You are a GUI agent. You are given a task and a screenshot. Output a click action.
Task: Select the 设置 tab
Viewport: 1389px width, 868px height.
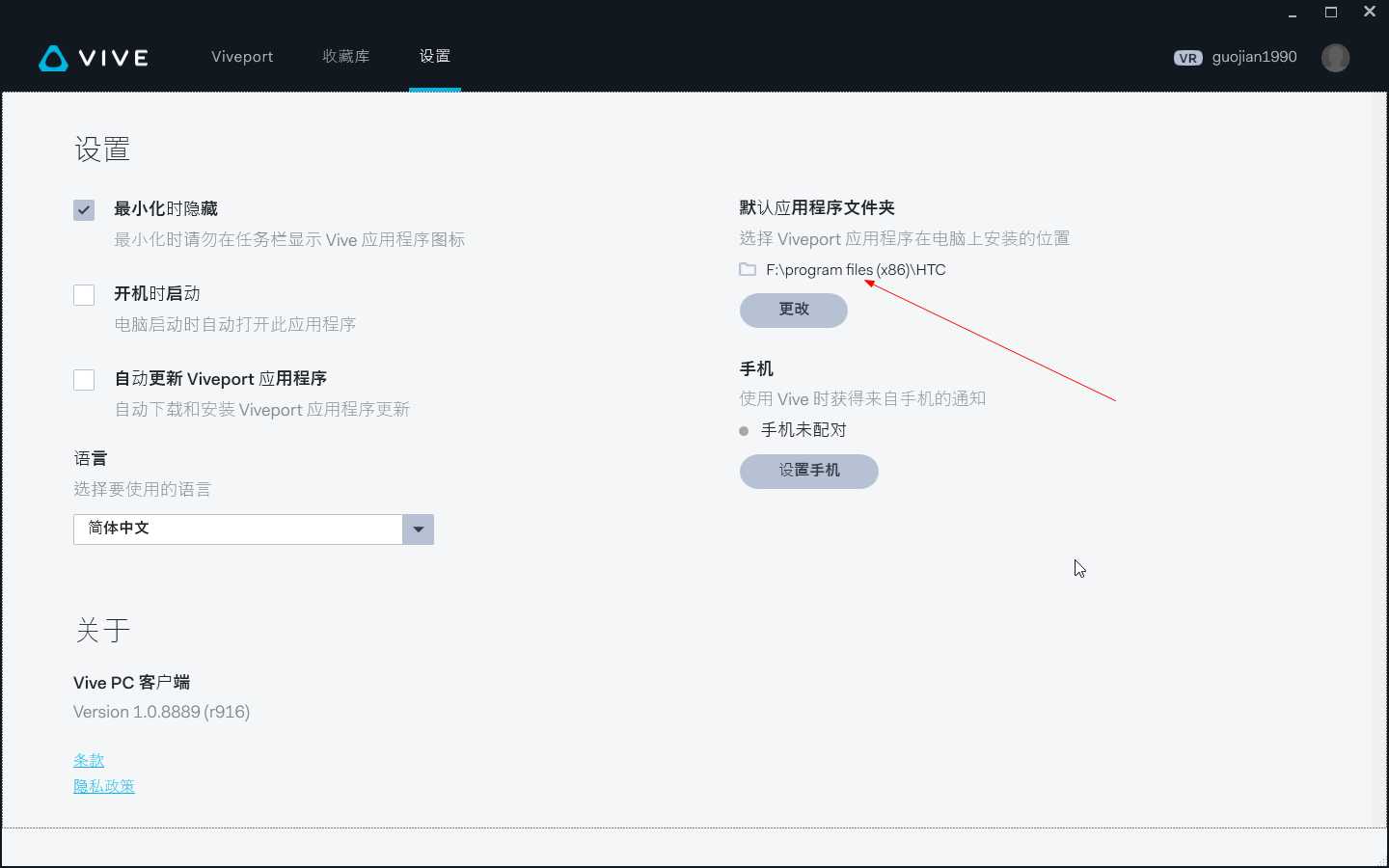tap(435, 56)
